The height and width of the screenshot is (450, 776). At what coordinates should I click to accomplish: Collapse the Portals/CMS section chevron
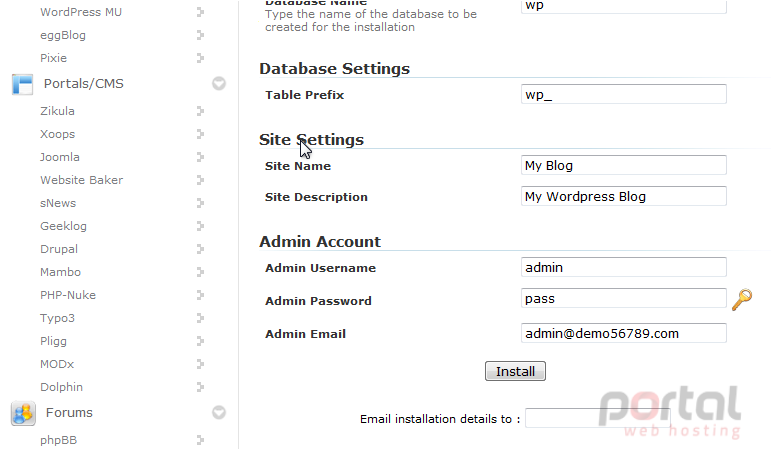pos(219,84)
